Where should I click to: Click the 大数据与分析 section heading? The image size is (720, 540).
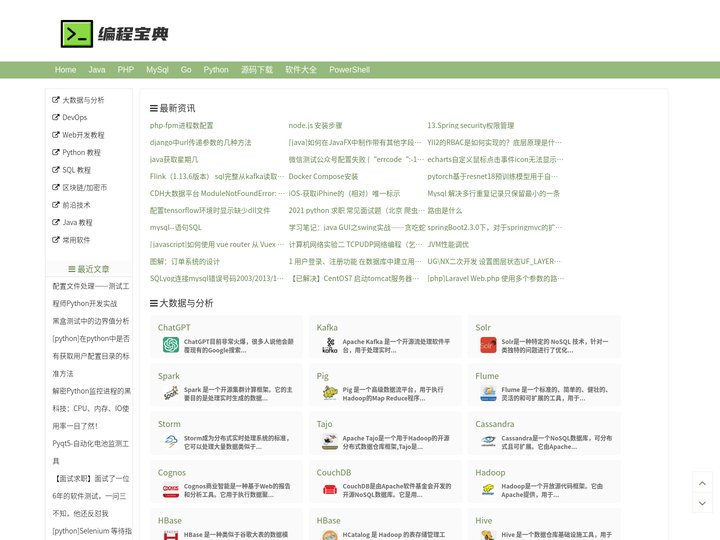point(181,303)
